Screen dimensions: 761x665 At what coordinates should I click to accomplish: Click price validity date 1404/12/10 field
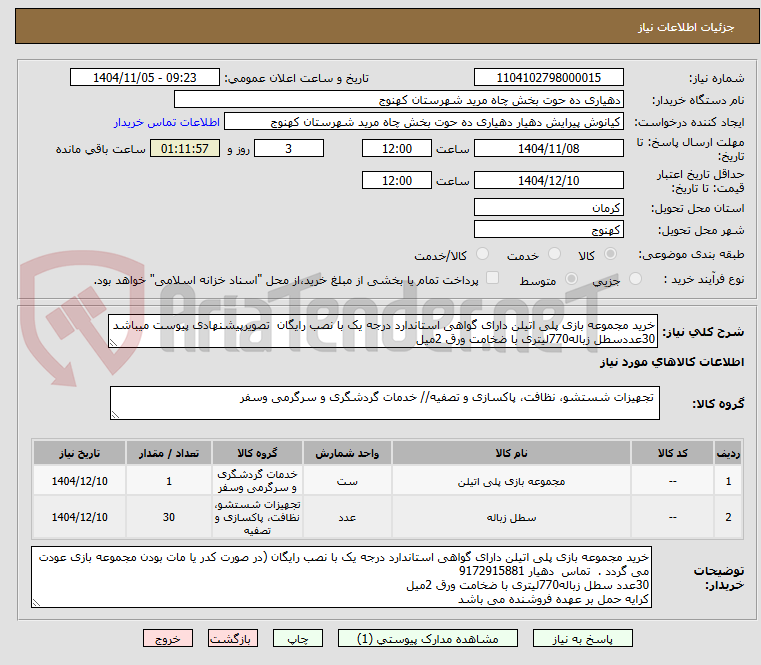pyautogui.click(x=548, y=181)
